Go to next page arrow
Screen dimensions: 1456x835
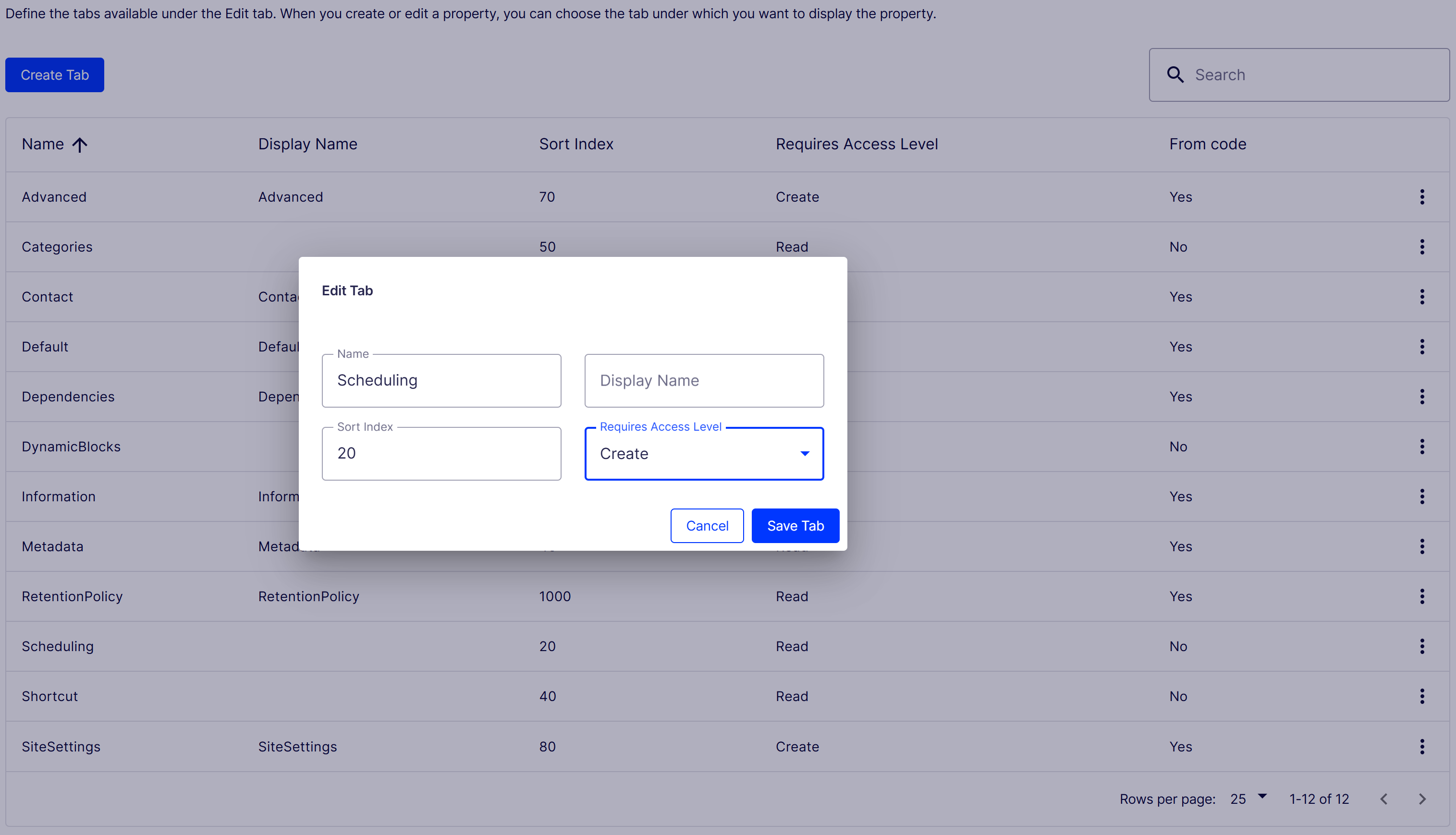pos(1421,799)
